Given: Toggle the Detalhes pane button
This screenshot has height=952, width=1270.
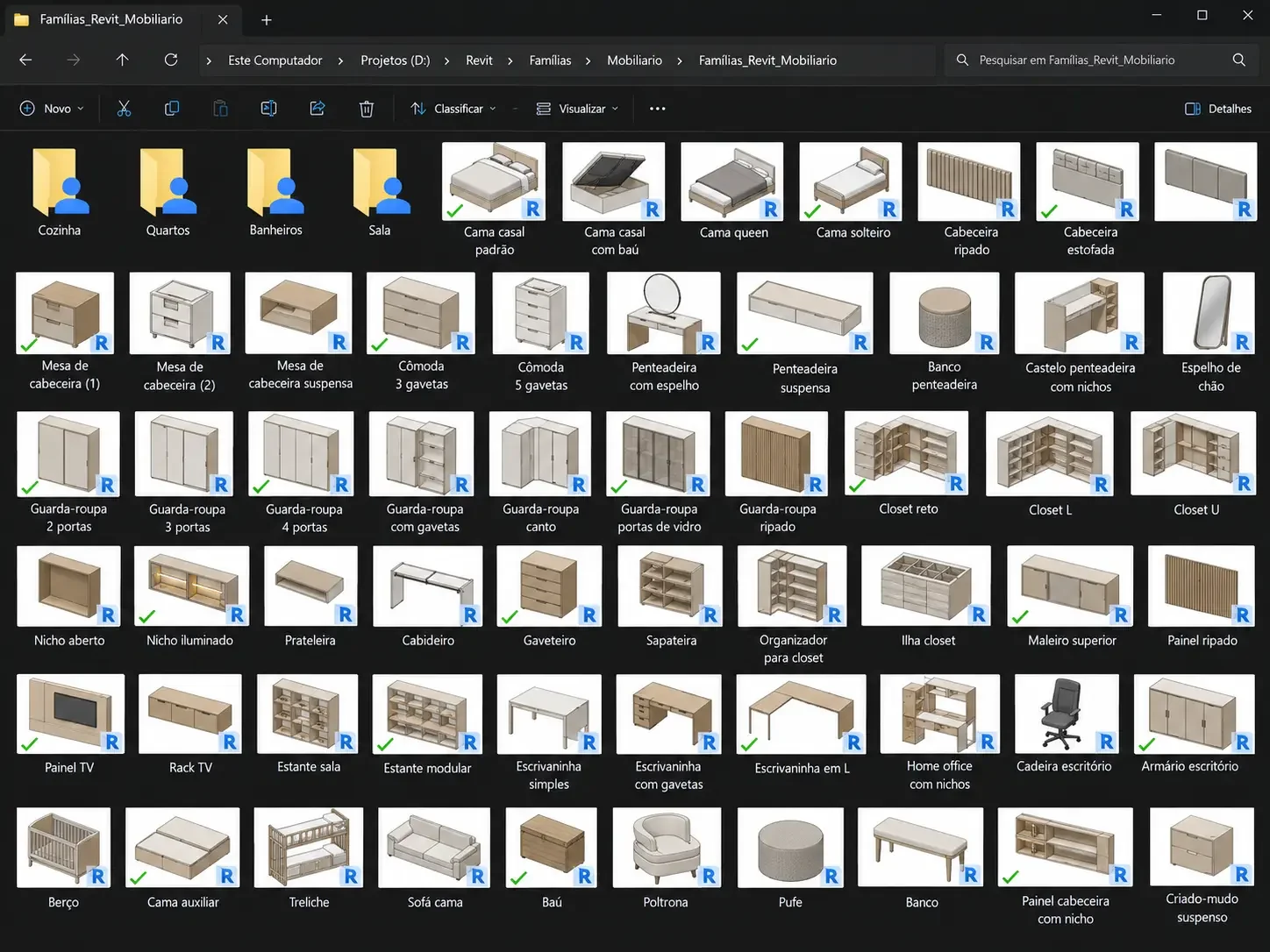Looking at the screenshot, I should 1218,109.
